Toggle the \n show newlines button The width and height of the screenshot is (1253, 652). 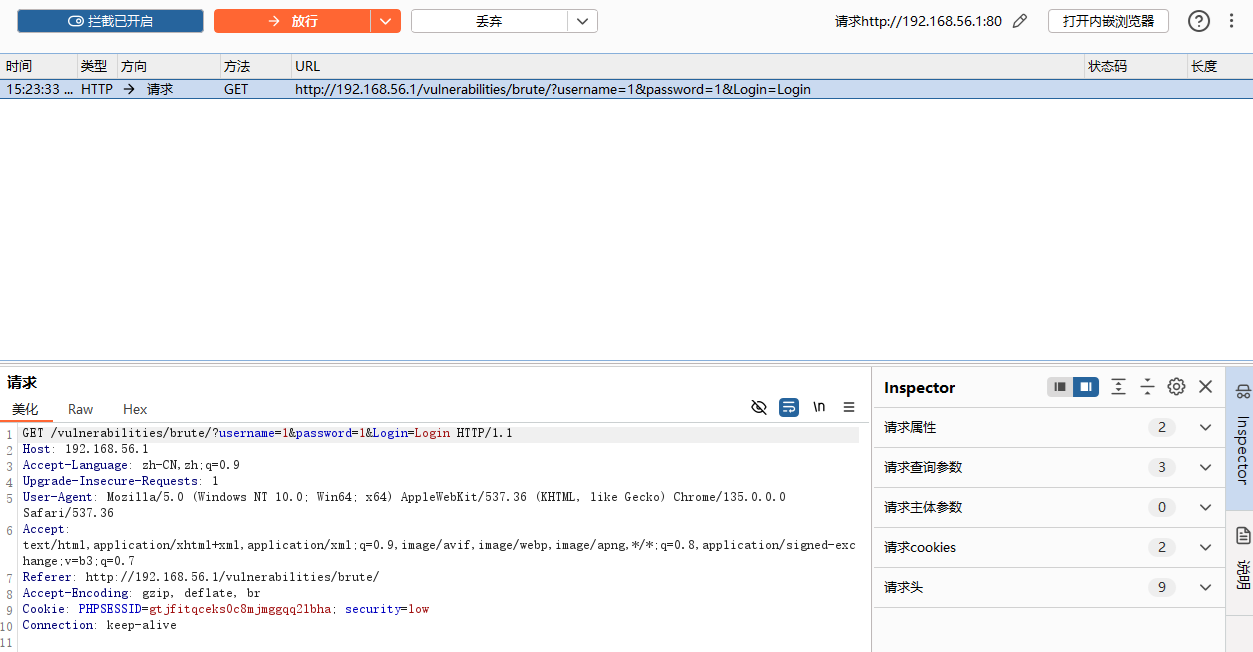(819, 407)
